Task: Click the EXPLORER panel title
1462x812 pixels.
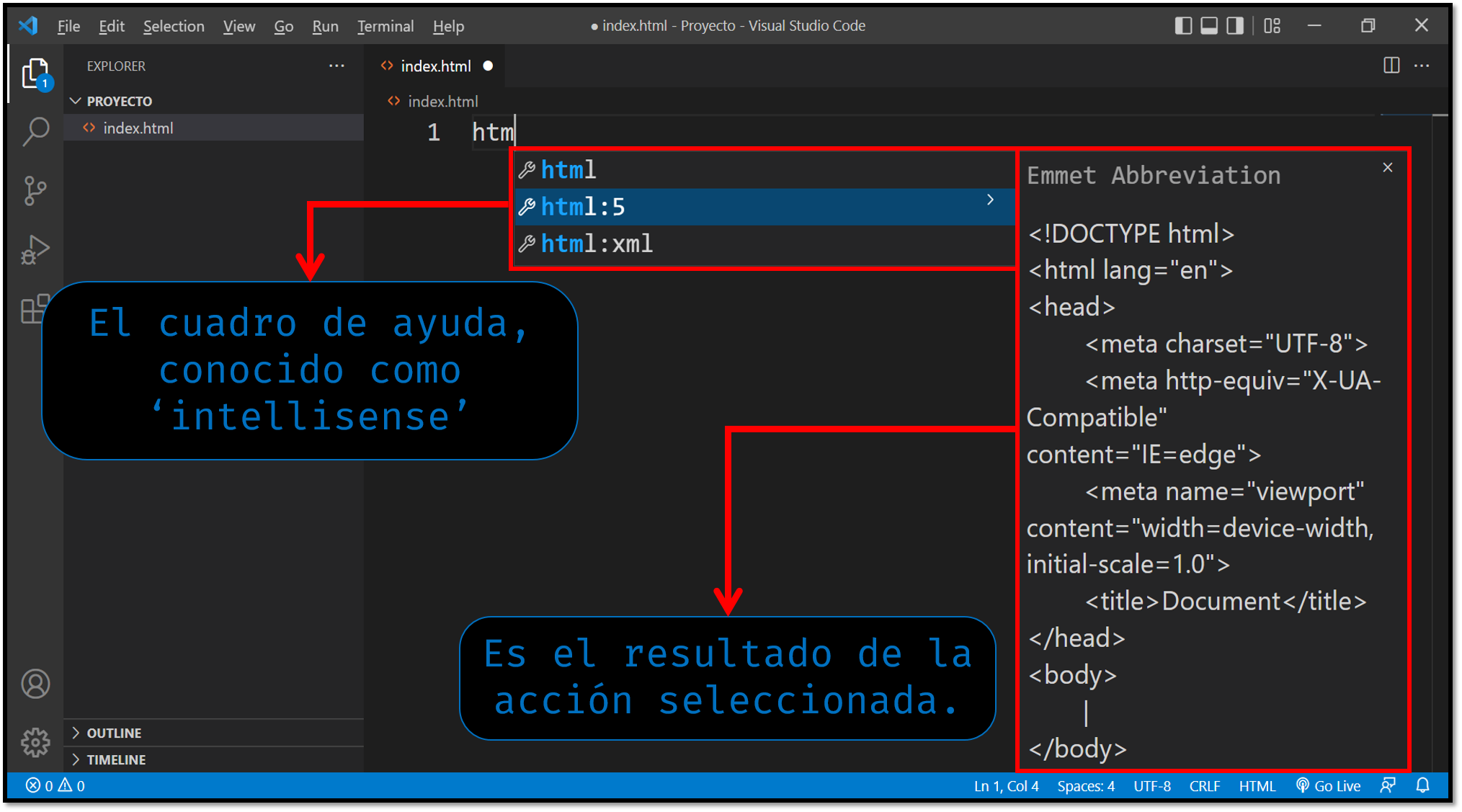Action: pyautogui.click(x=116, y=66)
